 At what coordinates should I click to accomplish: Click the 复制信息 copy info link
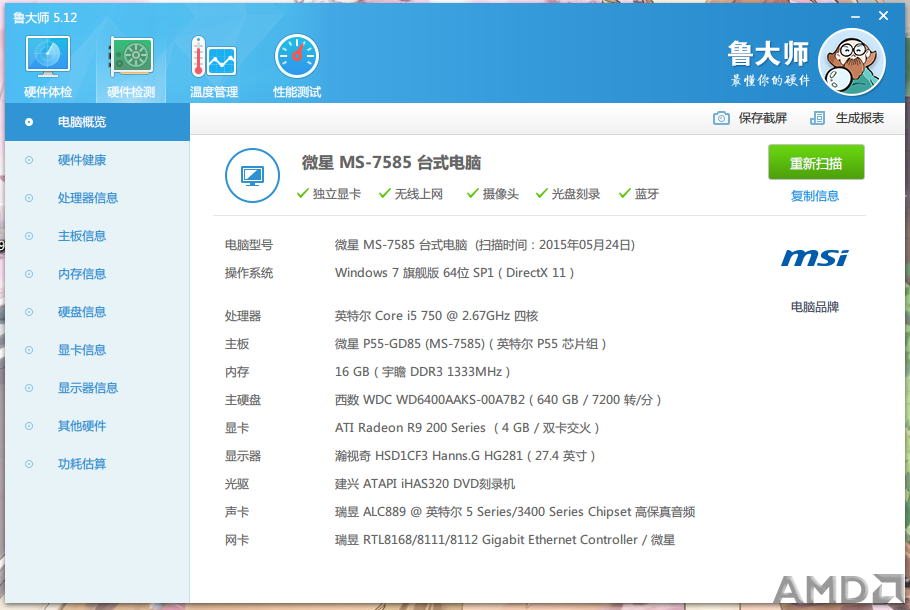coord(815,196)
